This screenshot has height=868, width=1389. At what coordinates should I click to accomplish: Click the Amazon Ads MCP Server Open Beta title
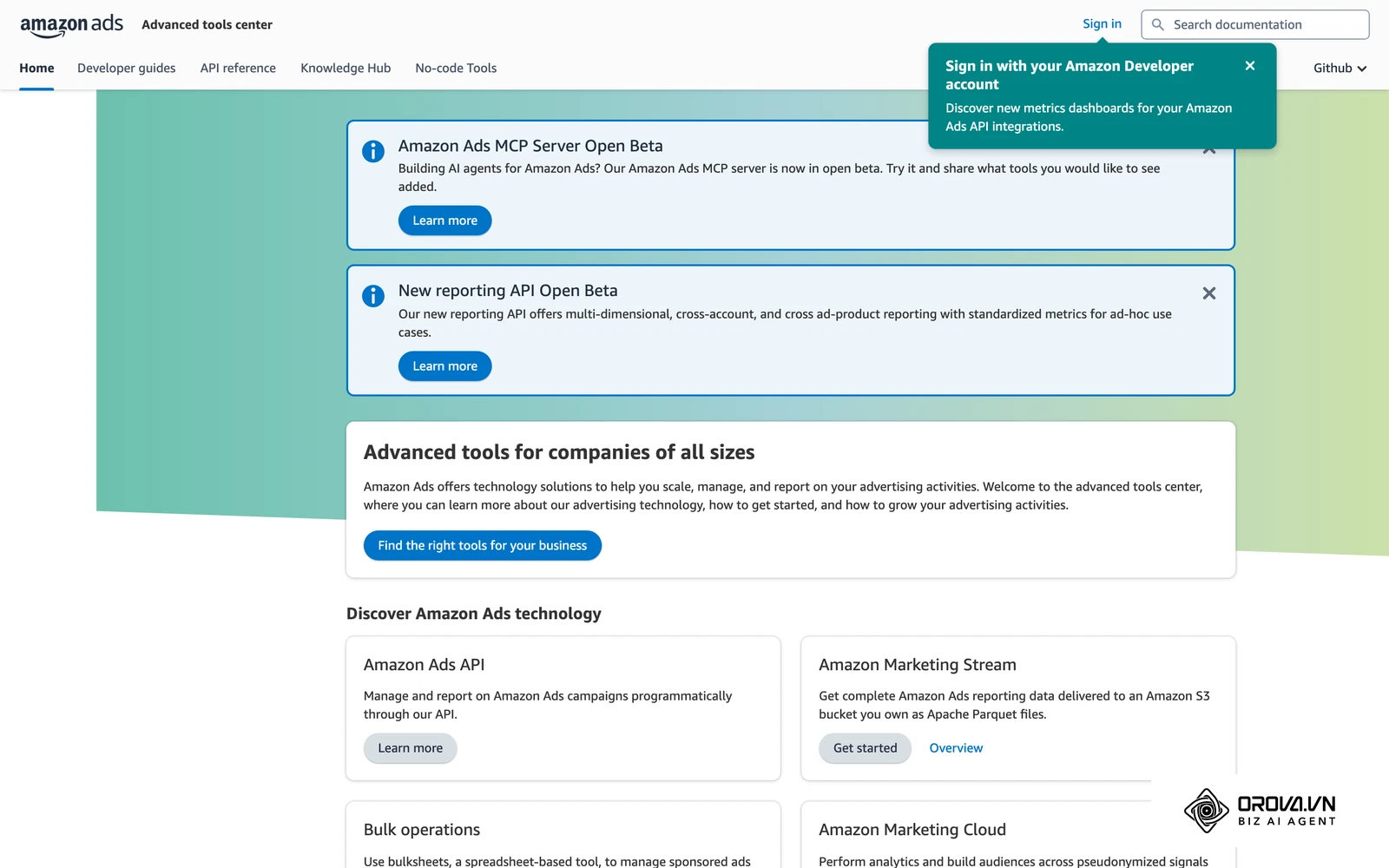pyautogui.click(x=530, y=146)
